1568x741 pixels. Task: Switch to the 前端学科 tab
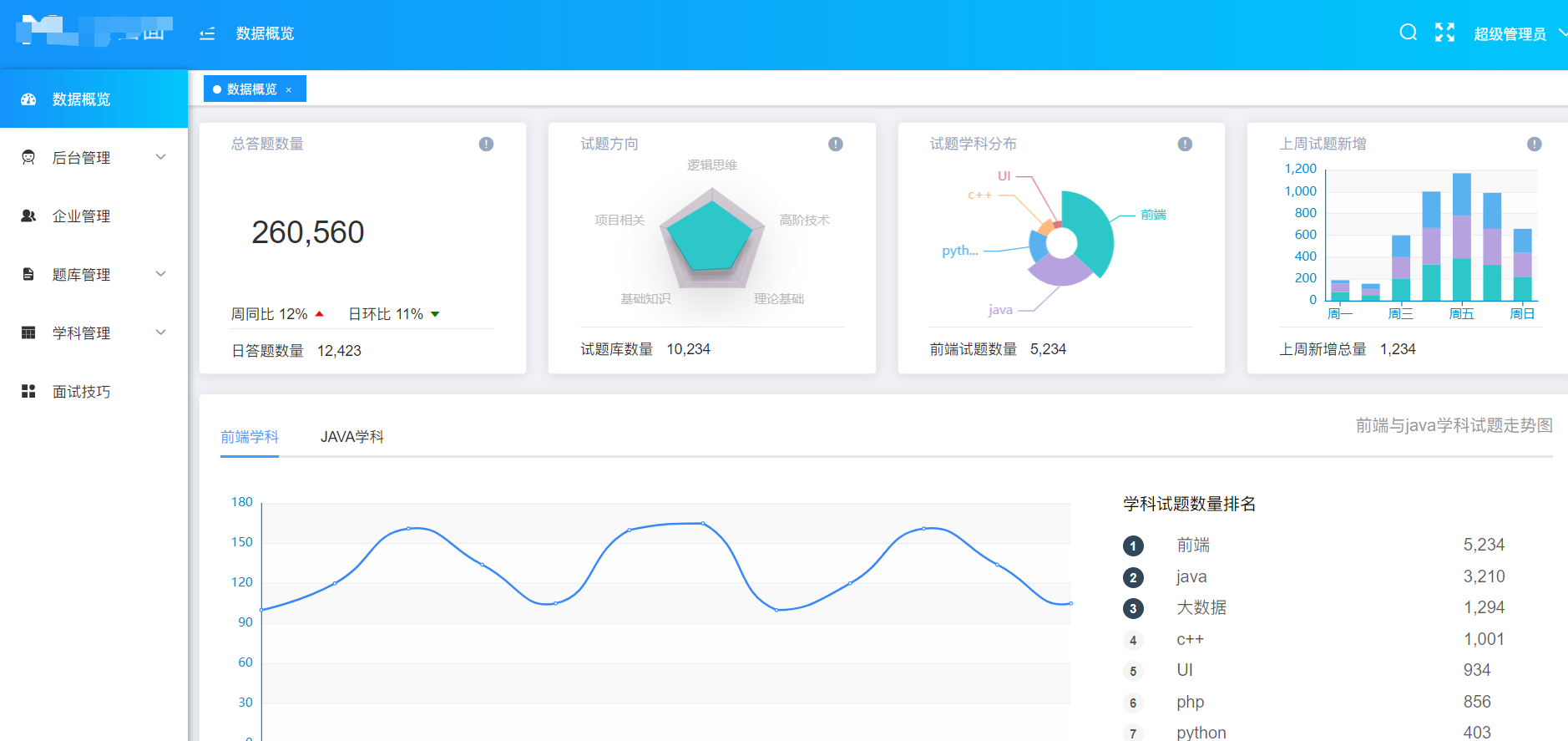pyautogui.click(x=250, y=437)
